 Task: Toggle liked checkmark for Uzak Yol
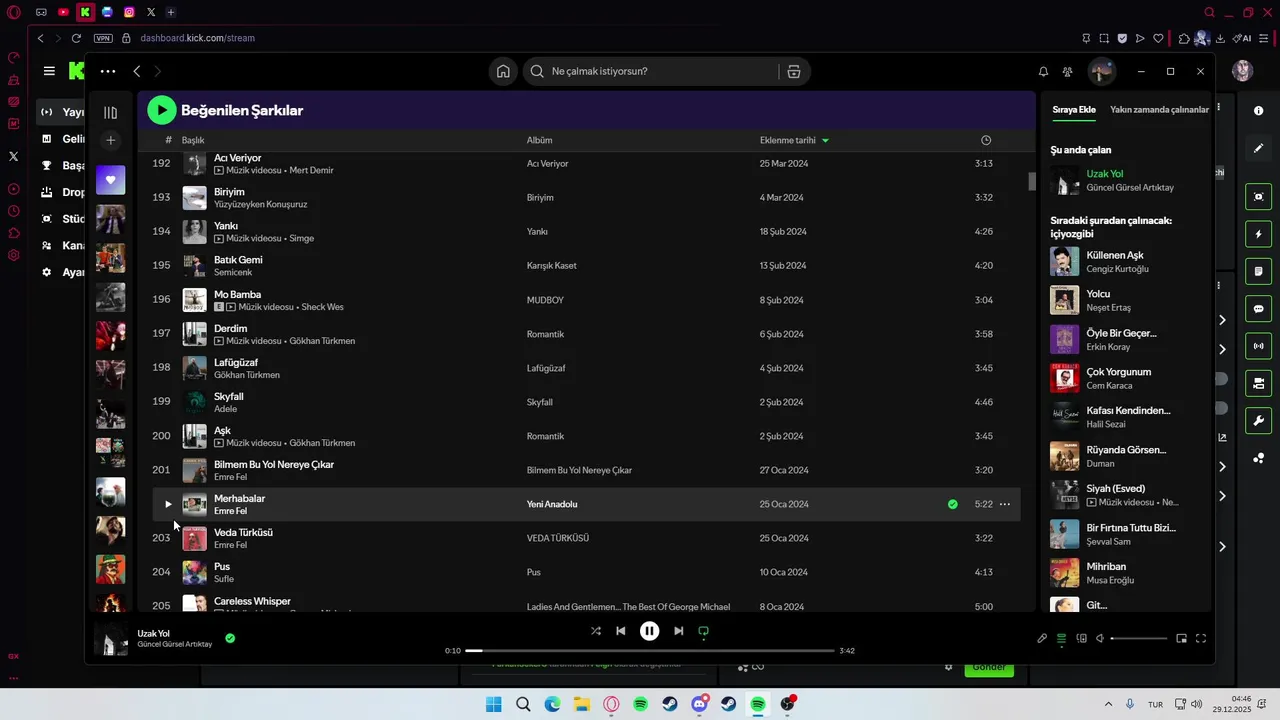tap(230, 638)
